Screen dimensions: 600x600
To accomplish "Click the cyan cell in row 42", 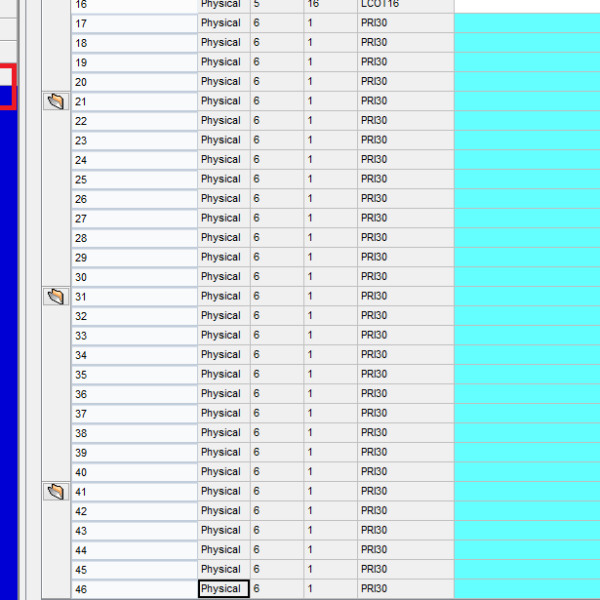I will (526, 511).
